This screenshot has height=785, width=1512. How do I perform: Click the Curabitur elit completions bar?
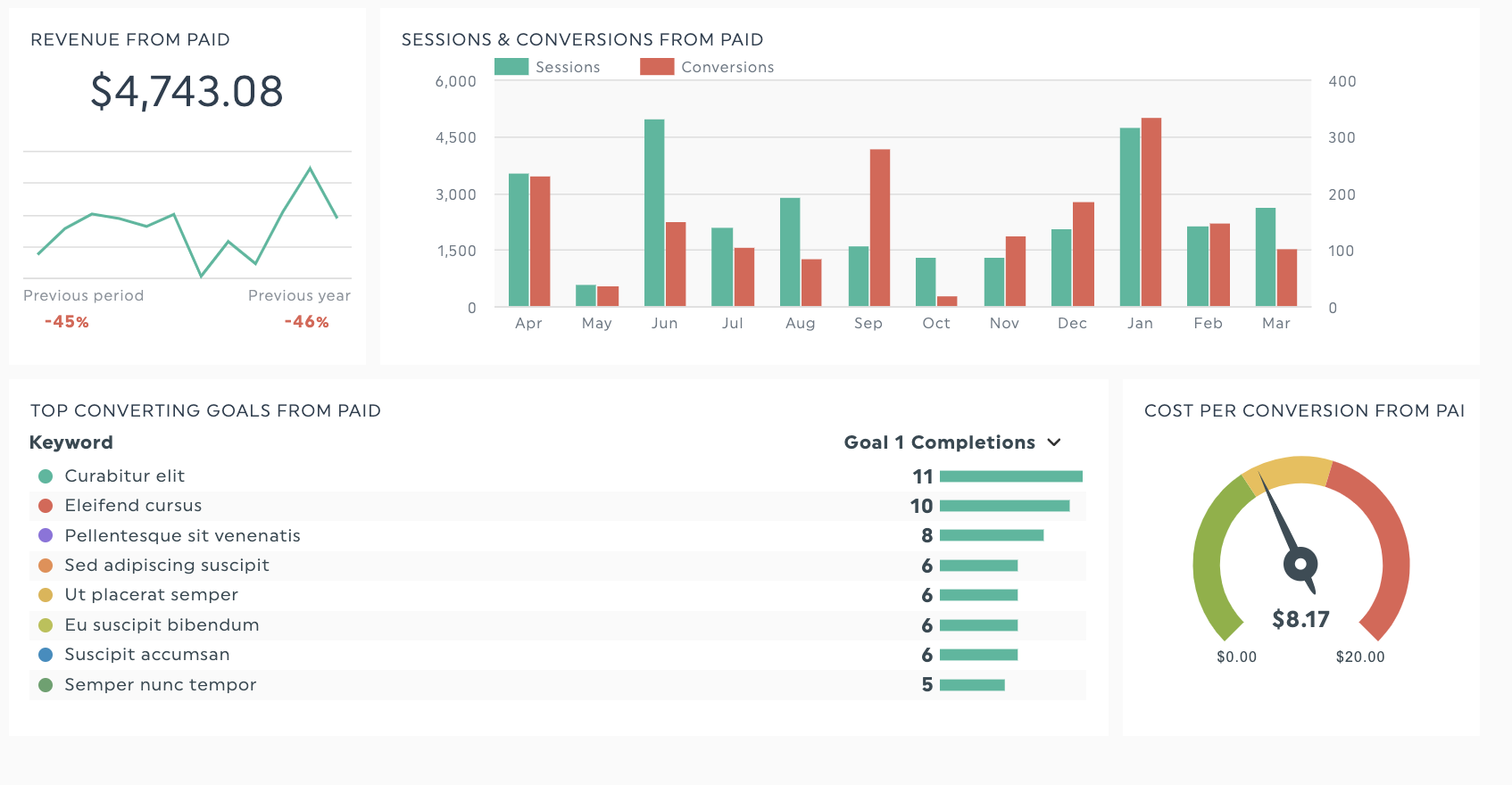coord(1010,476)
